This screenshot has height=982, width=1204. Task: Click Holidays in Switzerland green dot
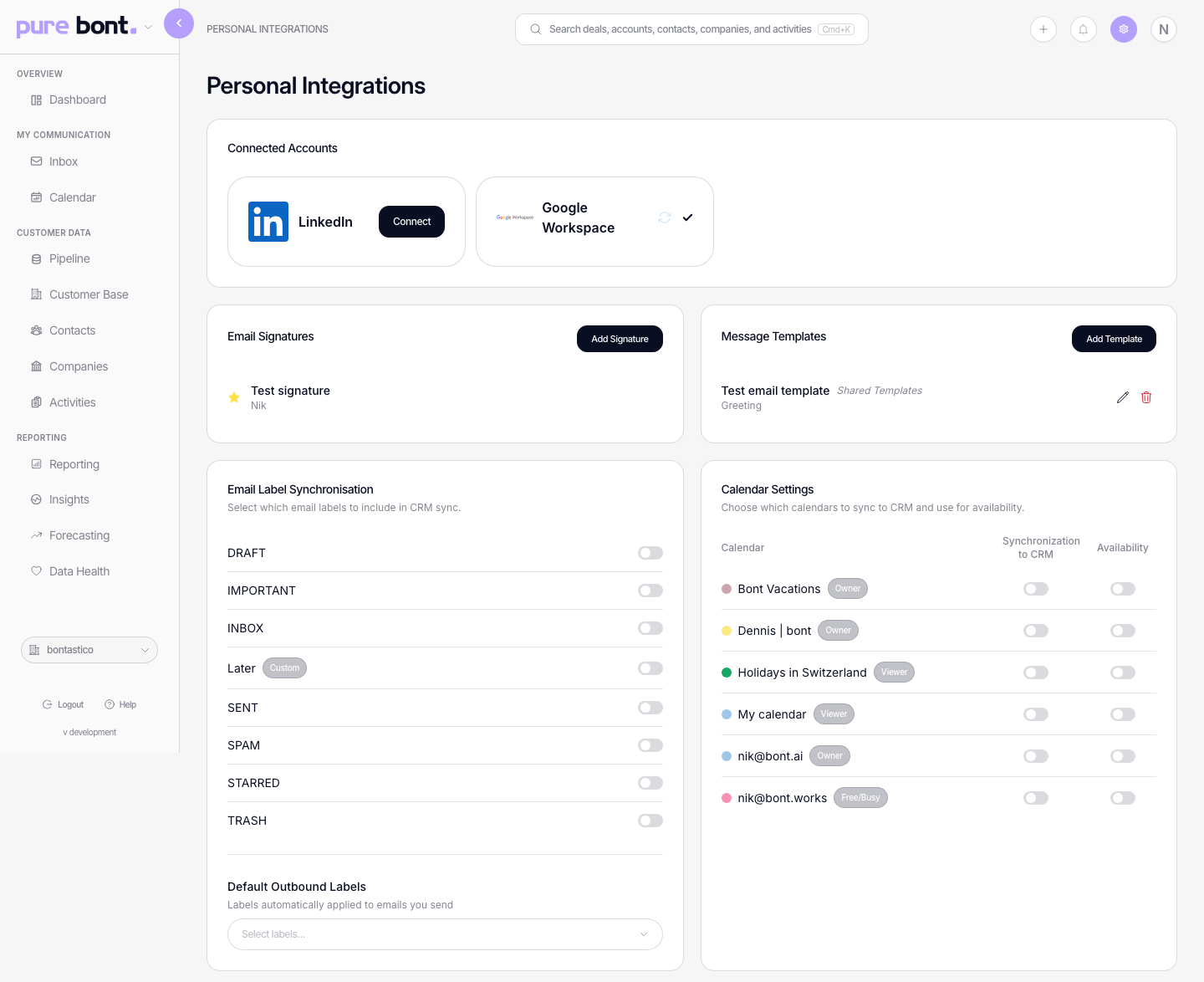(727, 673)
